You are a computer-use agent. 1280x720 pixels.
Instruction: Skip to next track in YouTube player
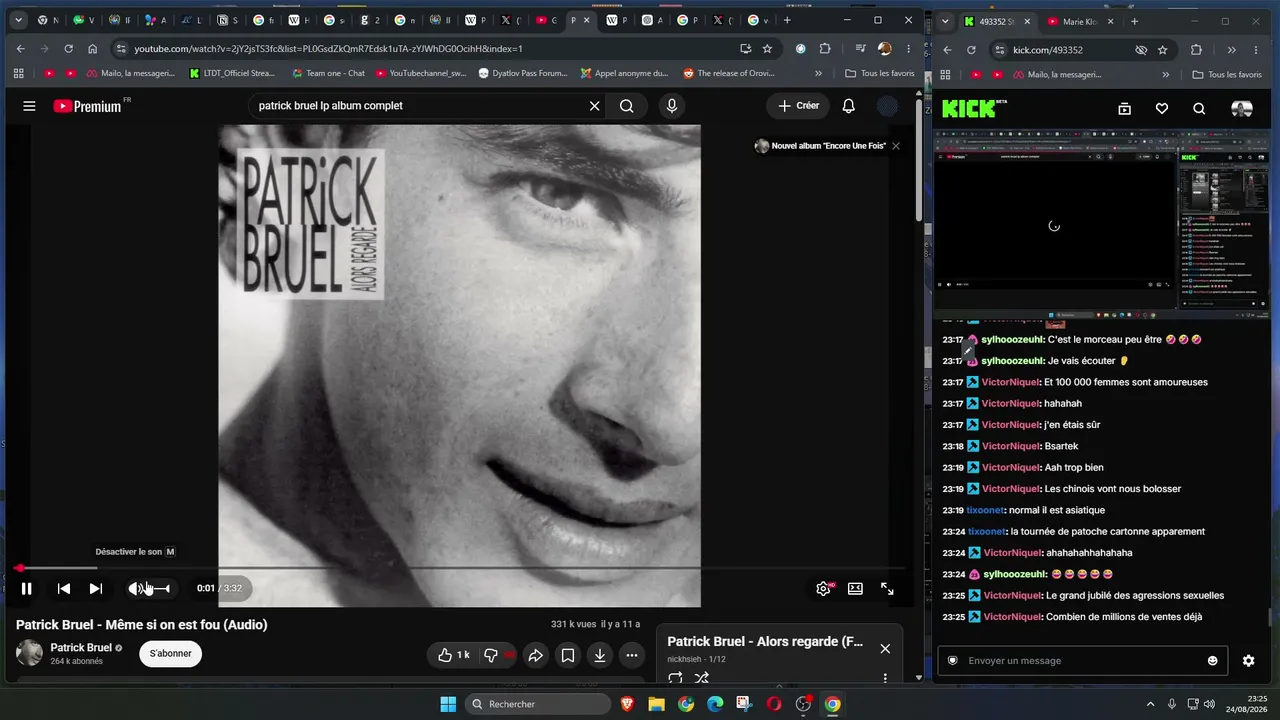point(96,589)
